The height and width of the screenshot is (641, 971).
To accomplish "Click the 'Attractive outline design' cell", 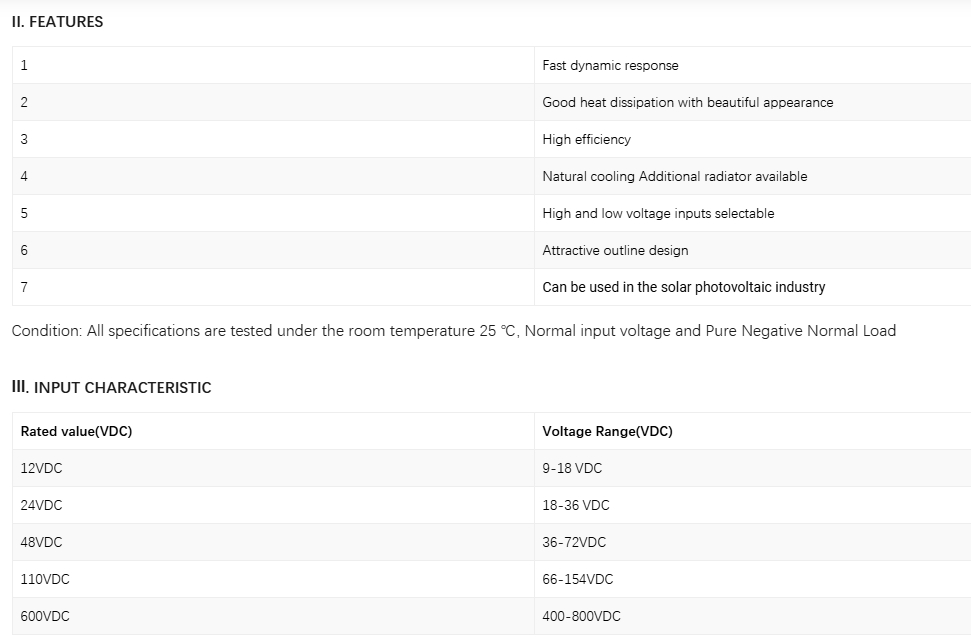I will pos(752,250).
